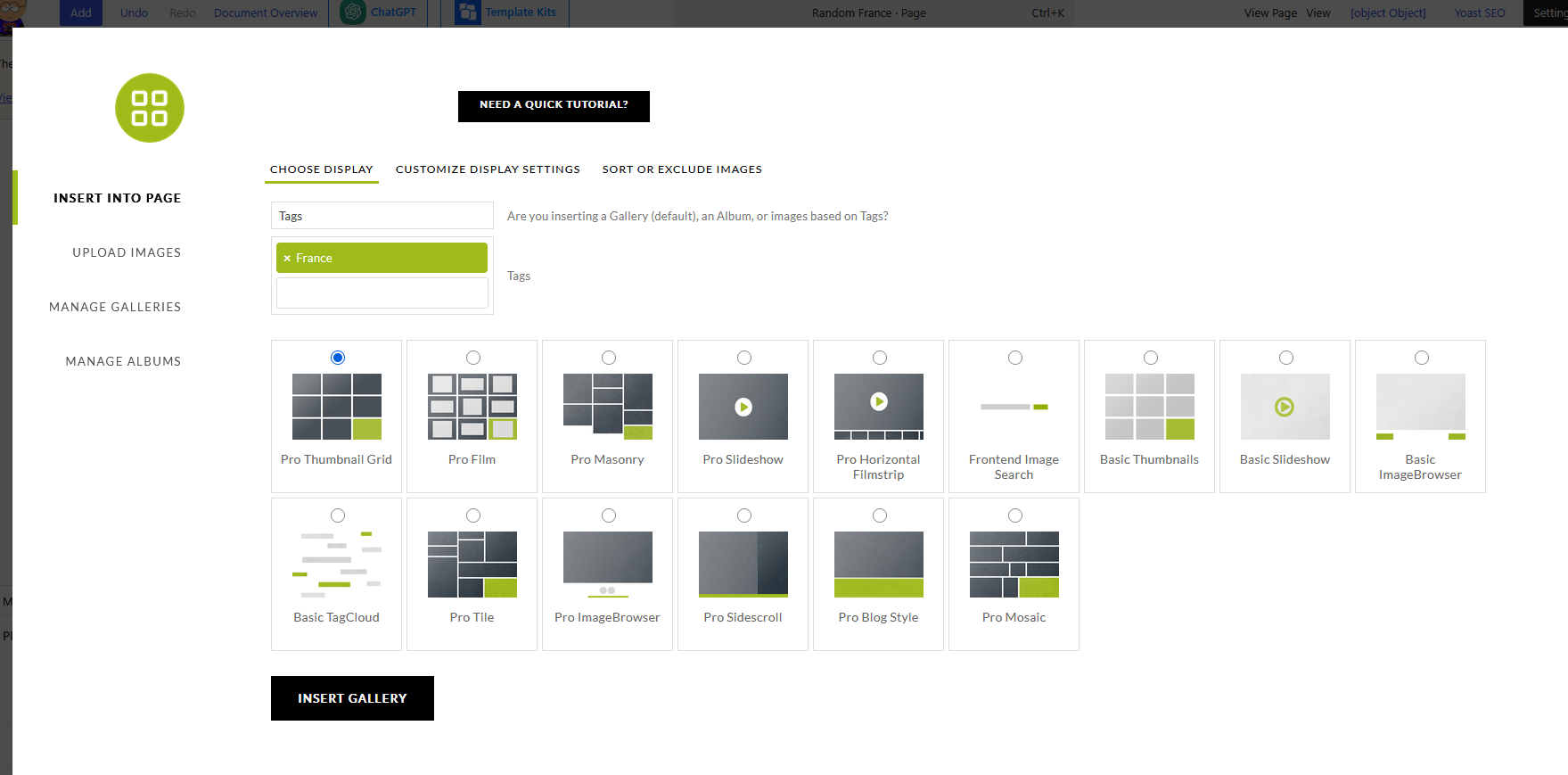
Task: Select the Basic Slideshow radio button
Action: coord(1286,358)
